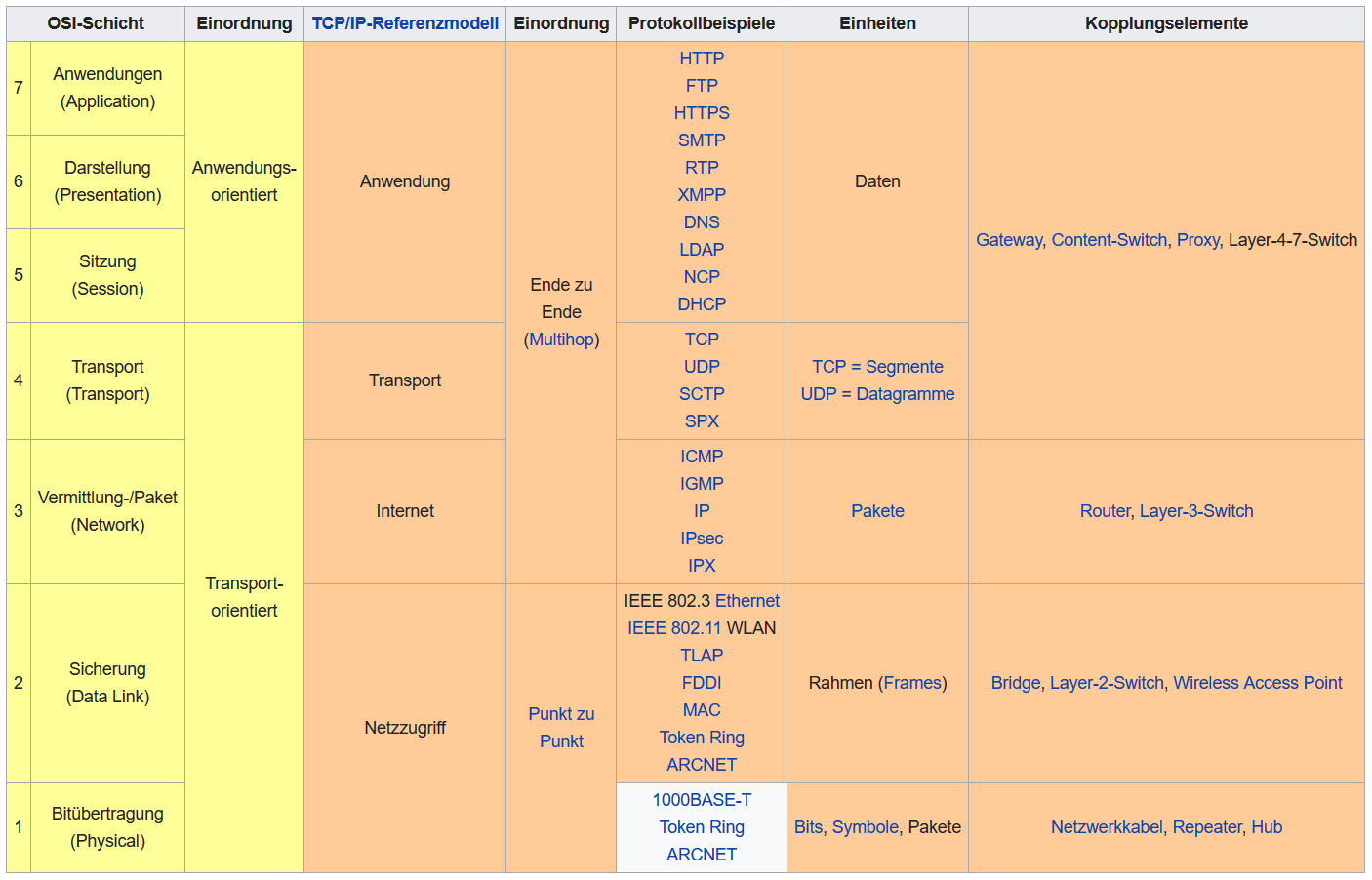Follow the Layer-2-Switch link
Image resolution: width=1372 pixels, height=880 pixels.
(x=1108, y=683)
